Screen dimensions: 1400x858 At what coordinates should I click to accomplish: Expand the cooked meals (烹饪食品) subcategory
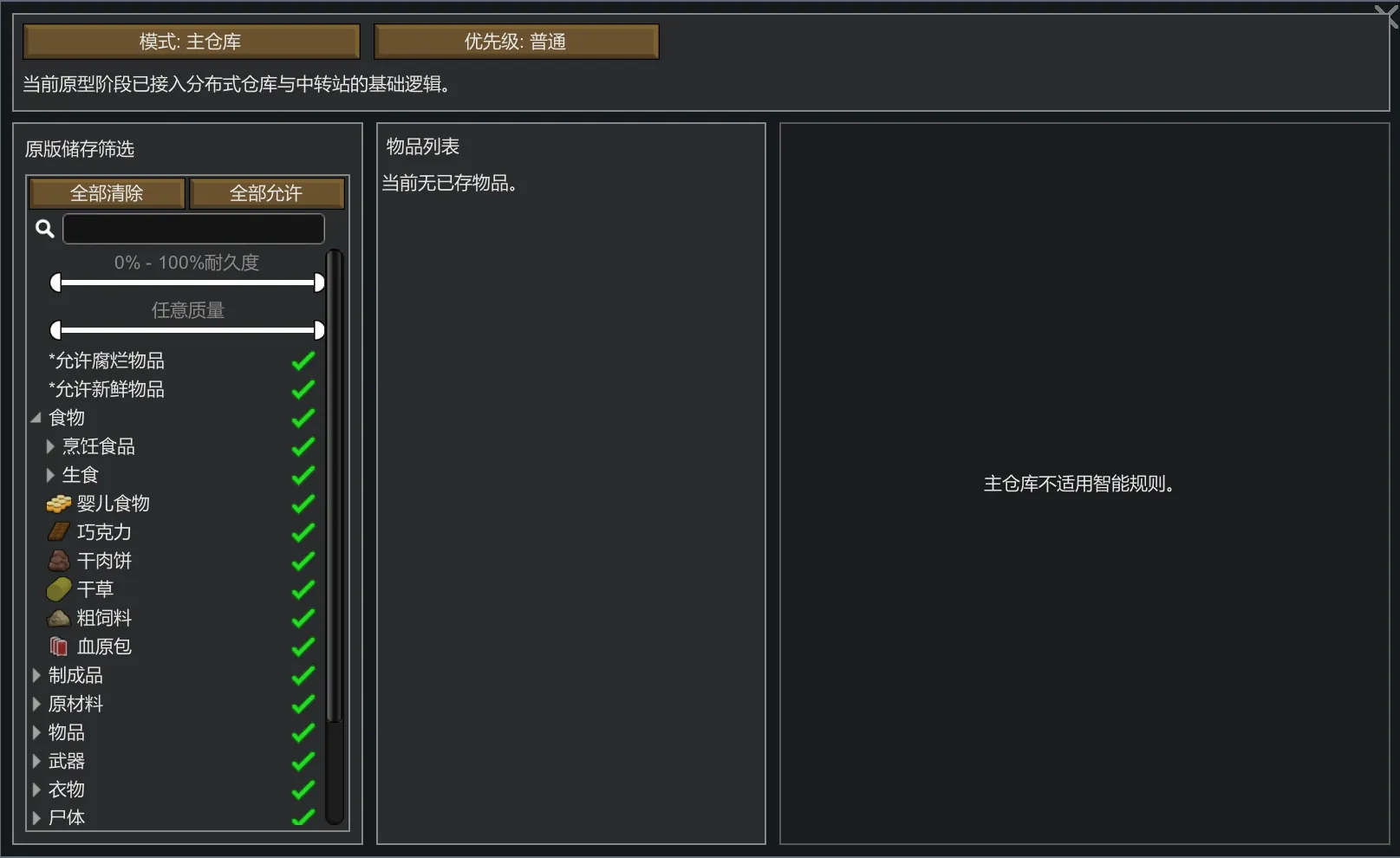click(x=50, y=446)
